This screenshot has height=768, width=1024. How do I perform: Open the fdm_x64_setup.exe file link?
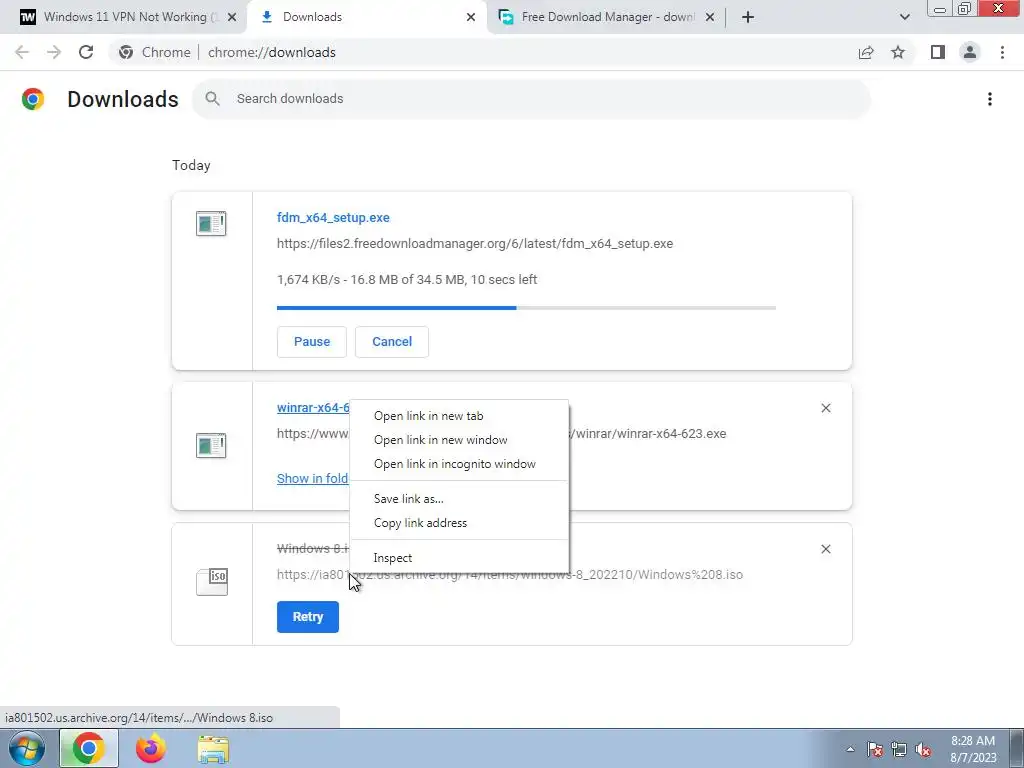pos(333,217)
